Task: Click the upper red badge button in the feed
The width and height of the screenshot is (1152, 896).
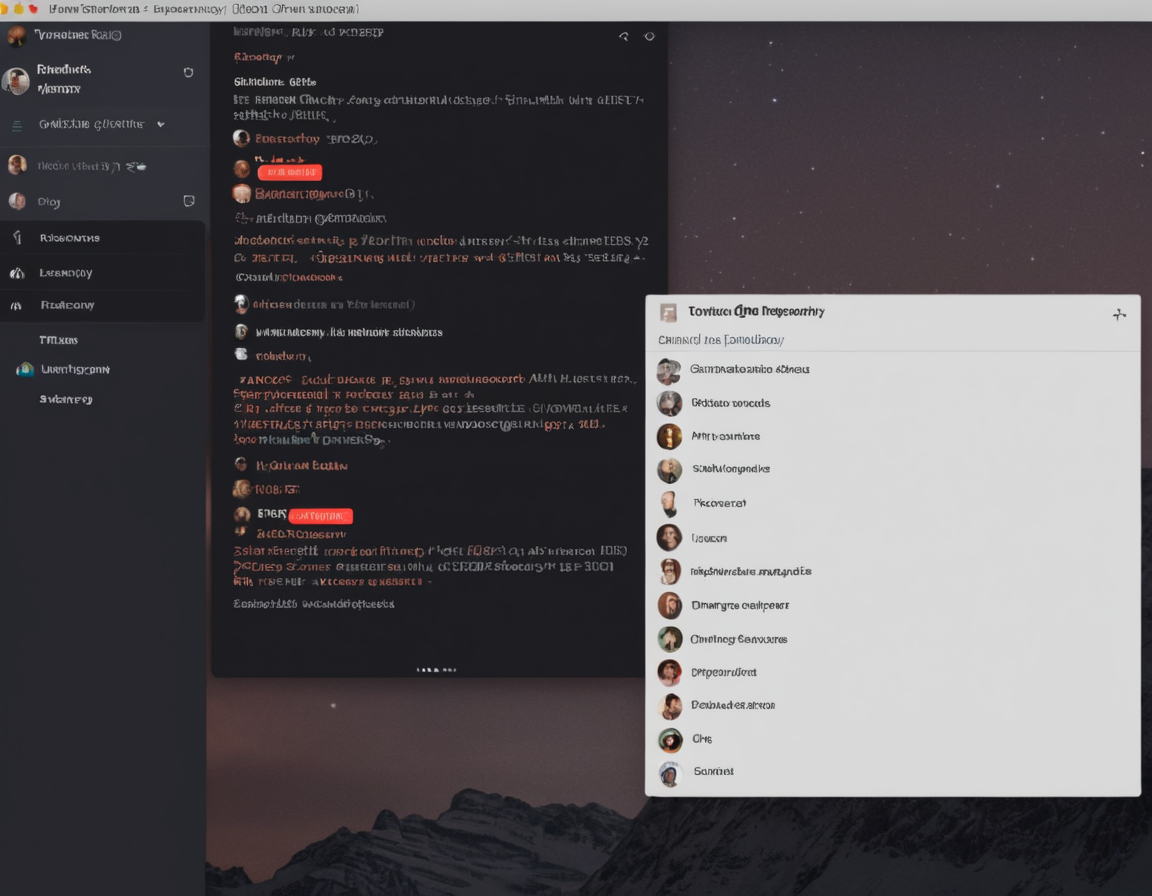Action: click(289, 172)
